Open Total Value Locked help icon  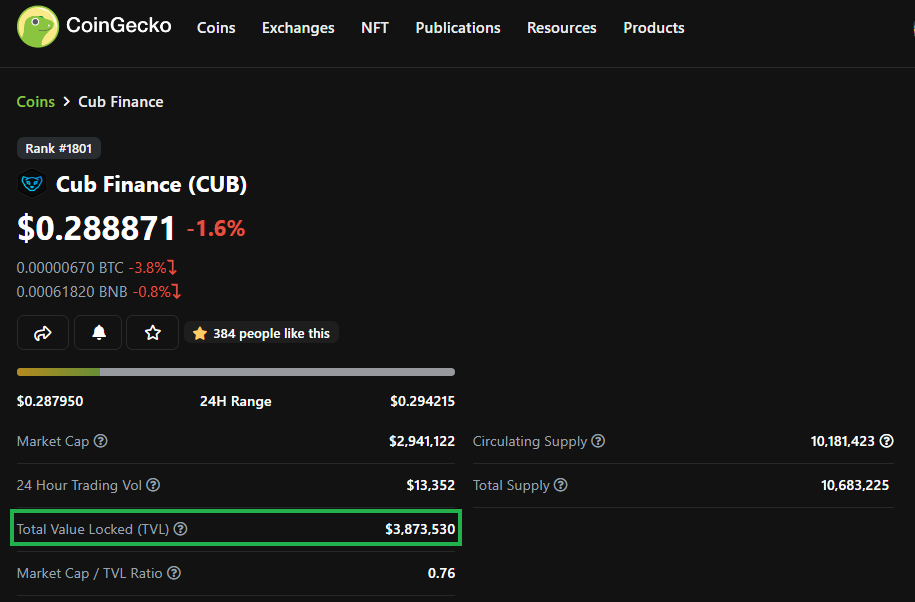180,529
